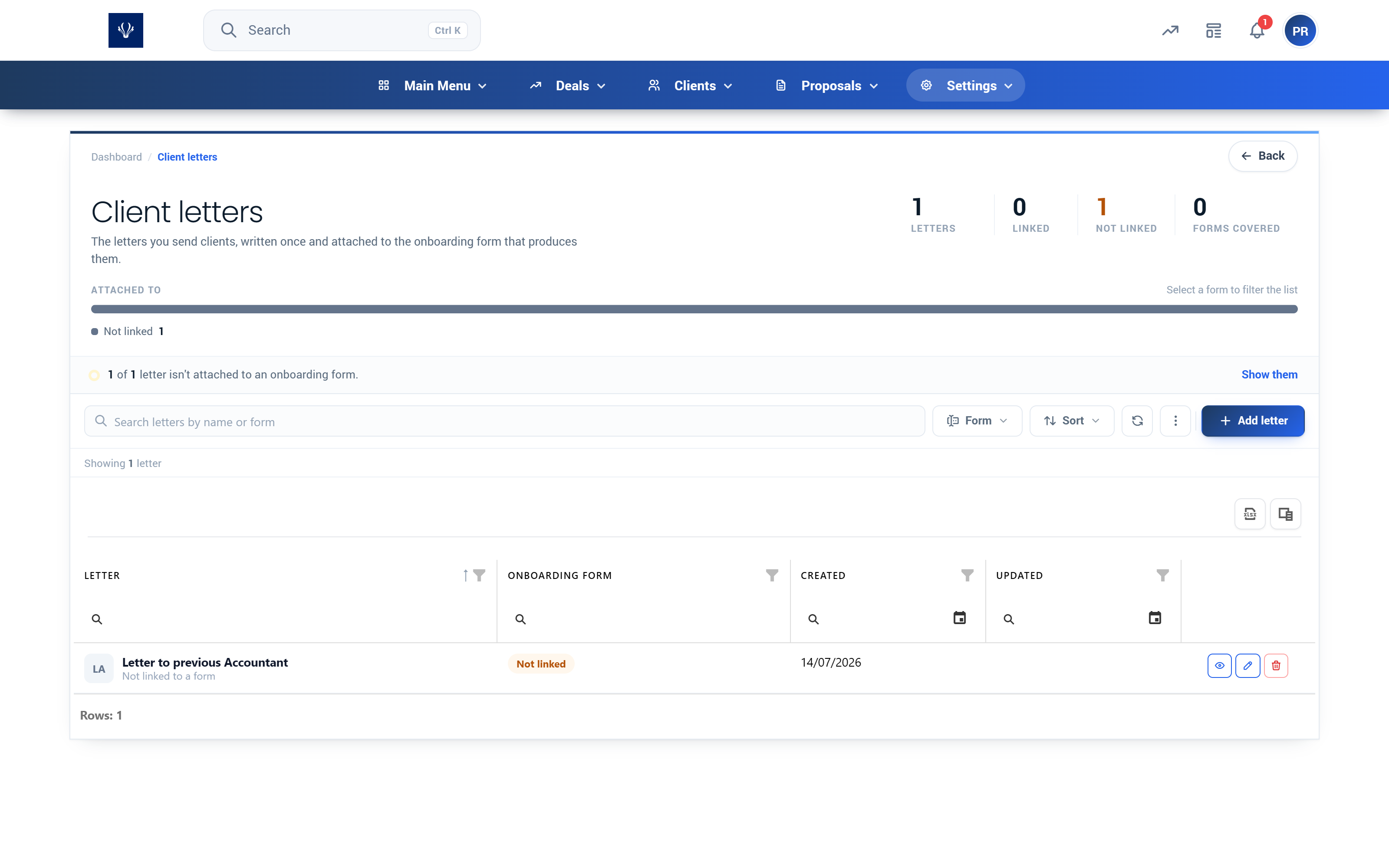The width and height of the screenshot is (1389, 868).
Task: Go to Dashboard breadcrumb
Action: tap(116, 157)
